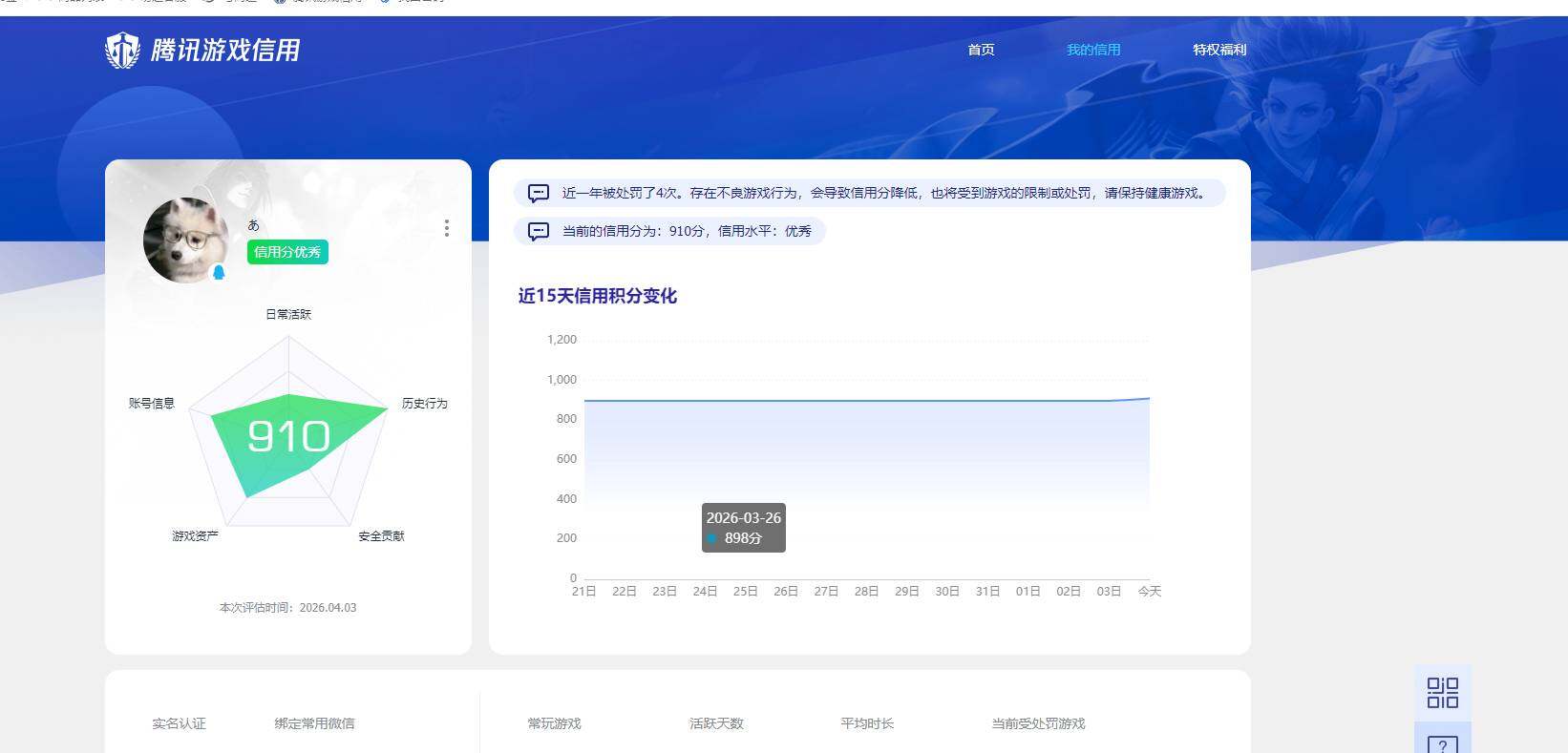Click the 平均时长 column label
Screen dimensions: 1568x753
(x=867, y=723)
